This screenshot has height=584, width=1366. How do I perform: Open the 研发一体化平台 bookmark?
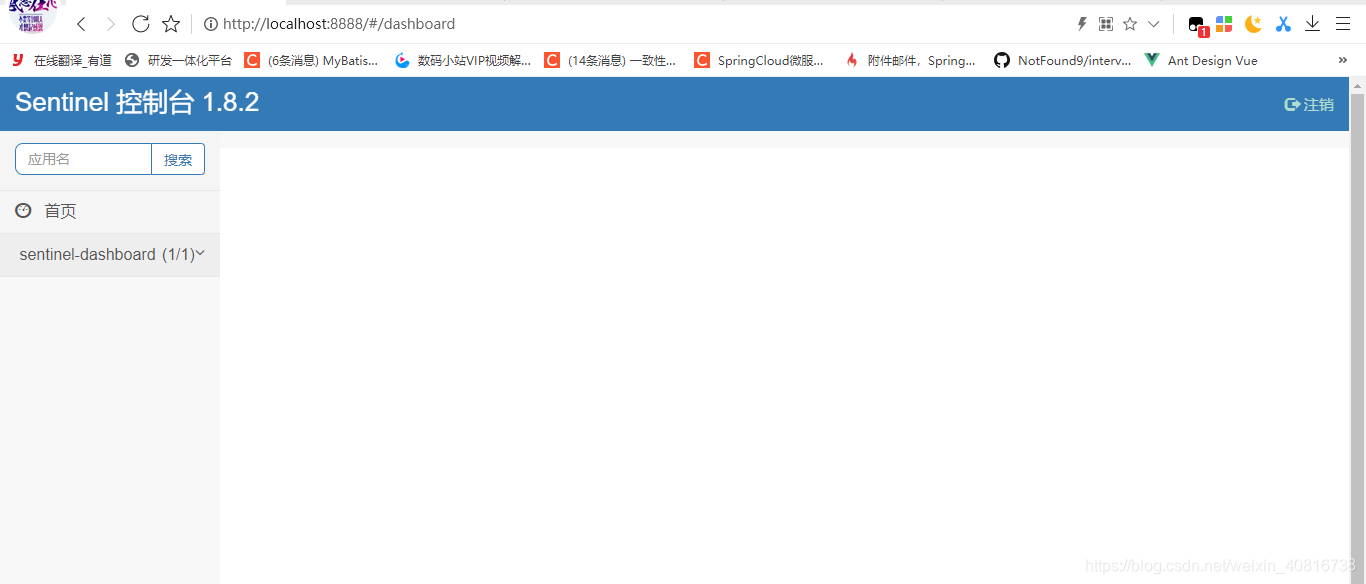(178, 60)
